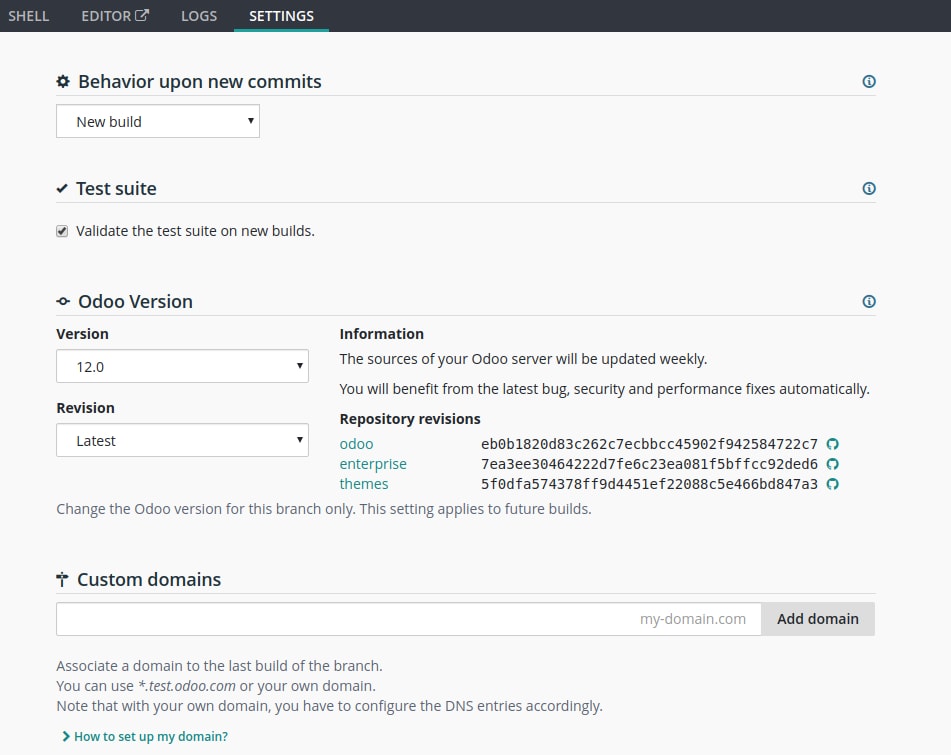Open GitHub icon next to odoo revision hash
Screen dimensions: 951x755
point(832,444)
